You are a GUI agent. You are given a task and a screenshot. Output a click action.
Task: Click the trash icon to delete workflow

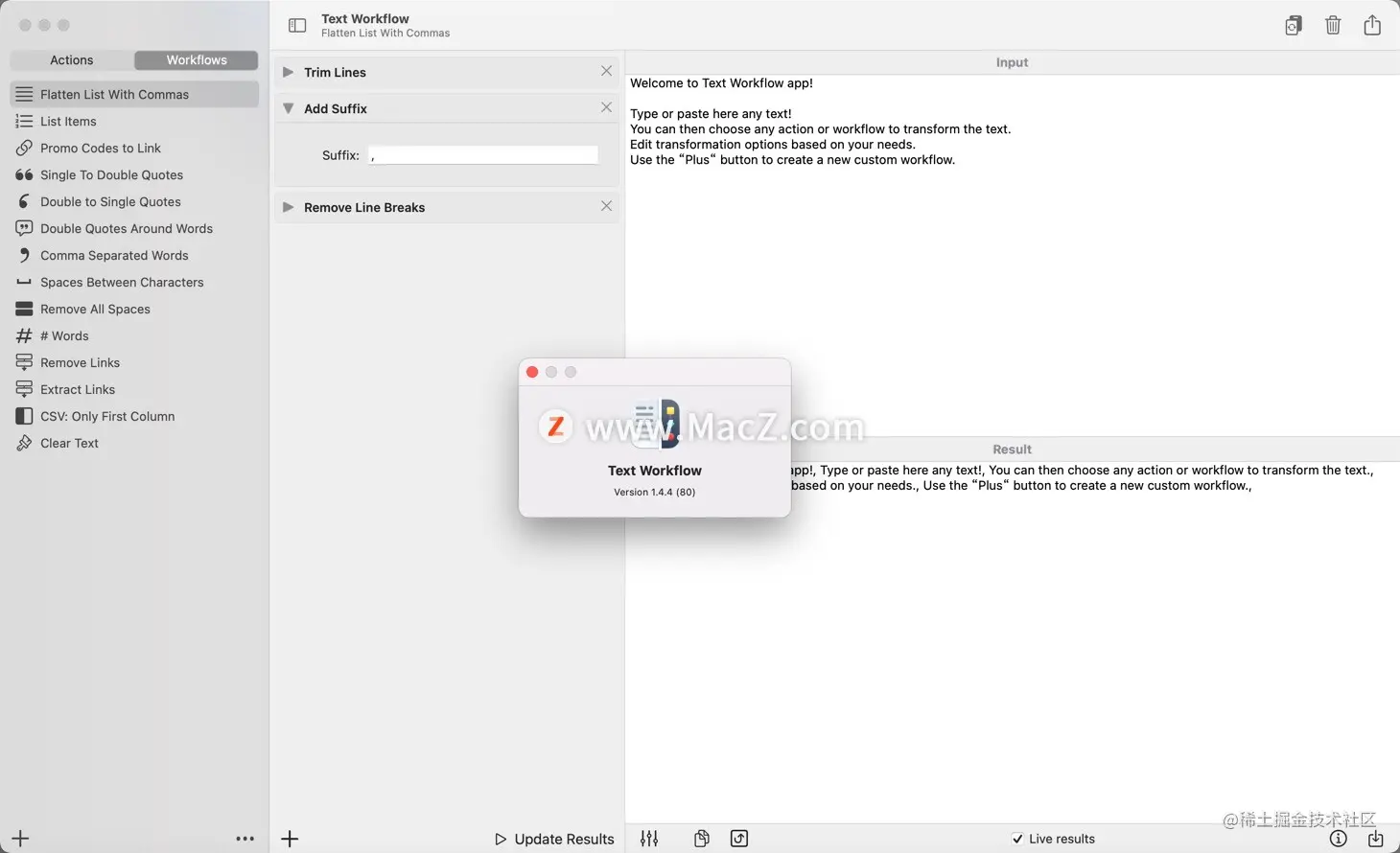(1333, 26)
